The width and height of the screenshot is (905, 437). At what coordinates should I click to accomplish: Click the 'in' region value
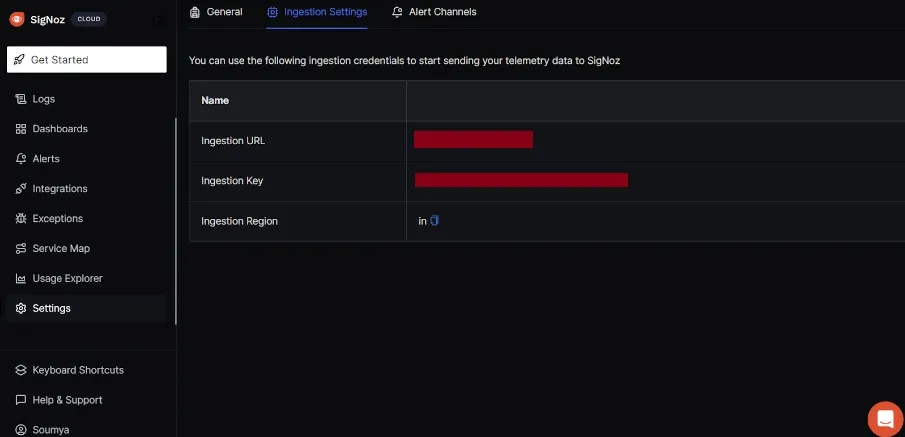coord(422,221)
